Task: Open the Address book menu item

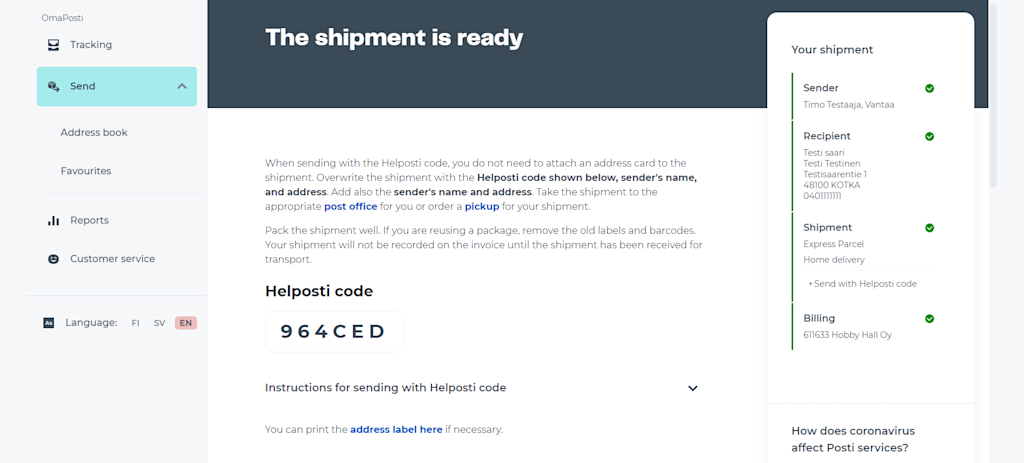Action: (94, 133)
